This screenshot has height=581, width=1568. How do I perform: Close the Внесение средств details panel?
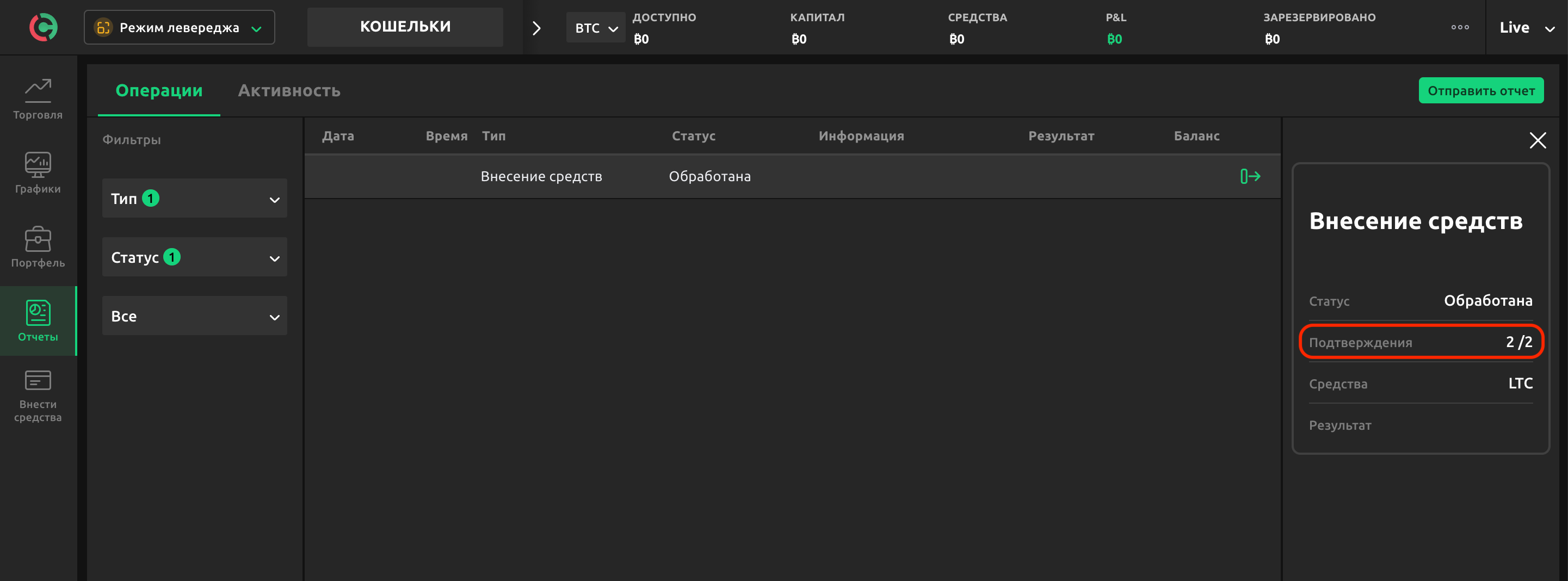pyautogui.click(x=1538, y=140)
